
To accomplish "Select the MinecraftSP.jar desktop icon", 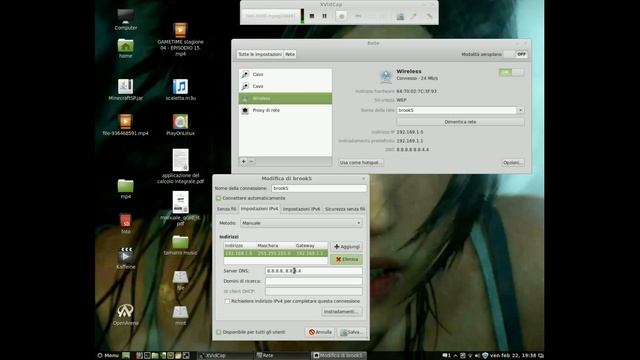I will pyautogui.click(x=125, y=89).
